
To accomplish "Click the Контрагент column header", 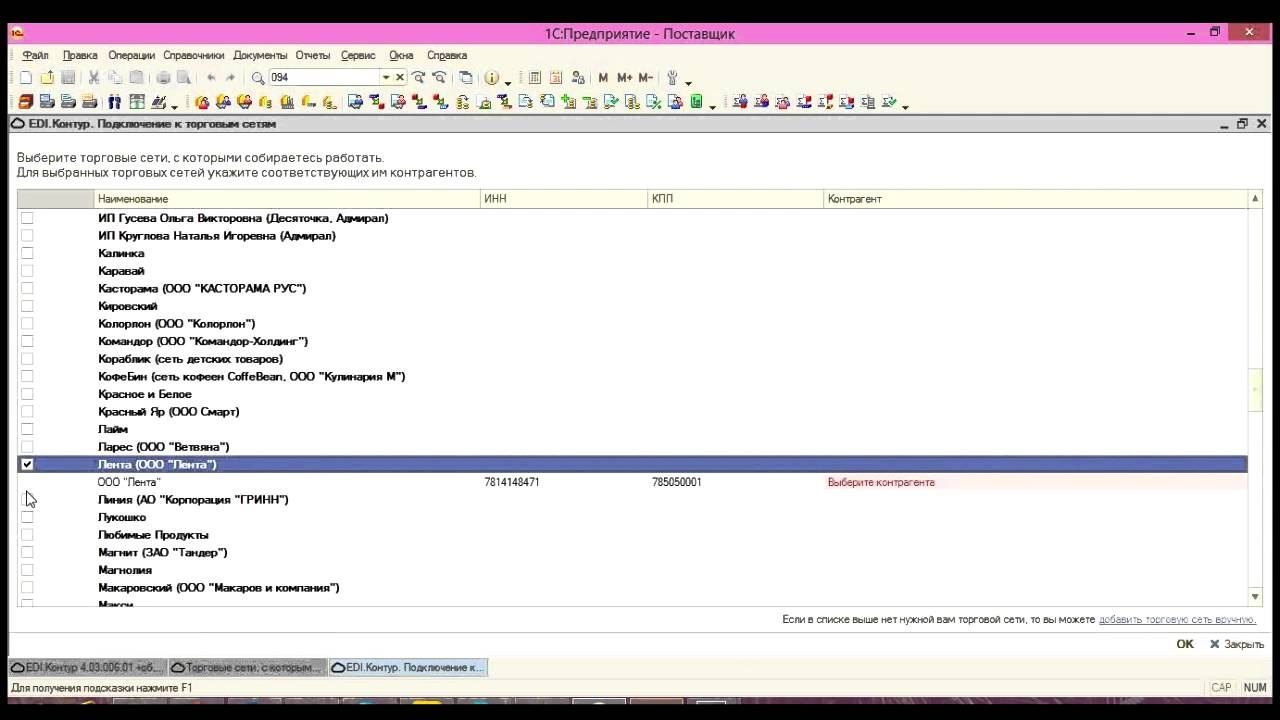I will point(1035,199).
